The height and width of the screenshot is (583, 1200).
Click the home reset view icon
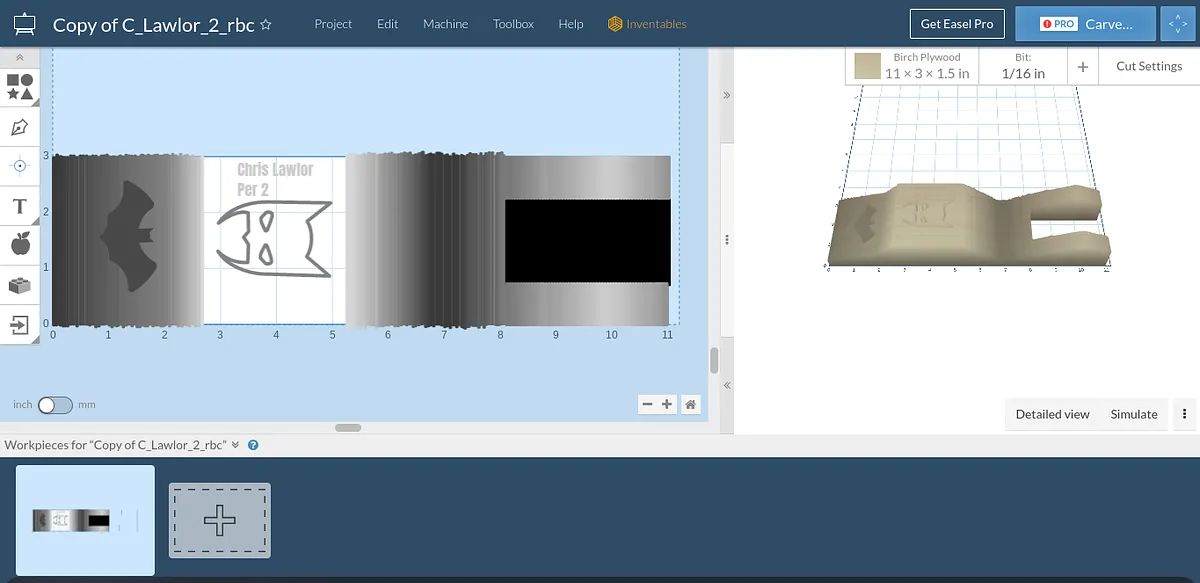pyautogui.click(x=691, y=404)
